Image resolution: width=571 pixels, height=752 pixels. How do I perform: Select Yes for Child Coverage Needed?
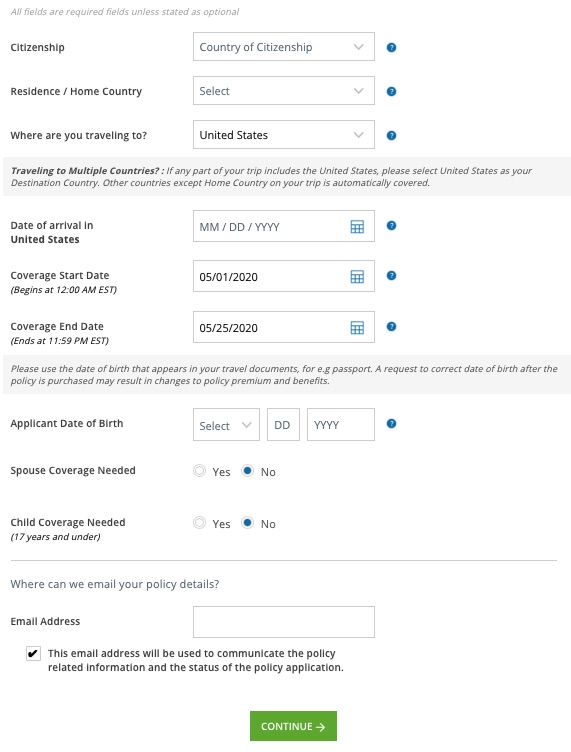point(199,523)
